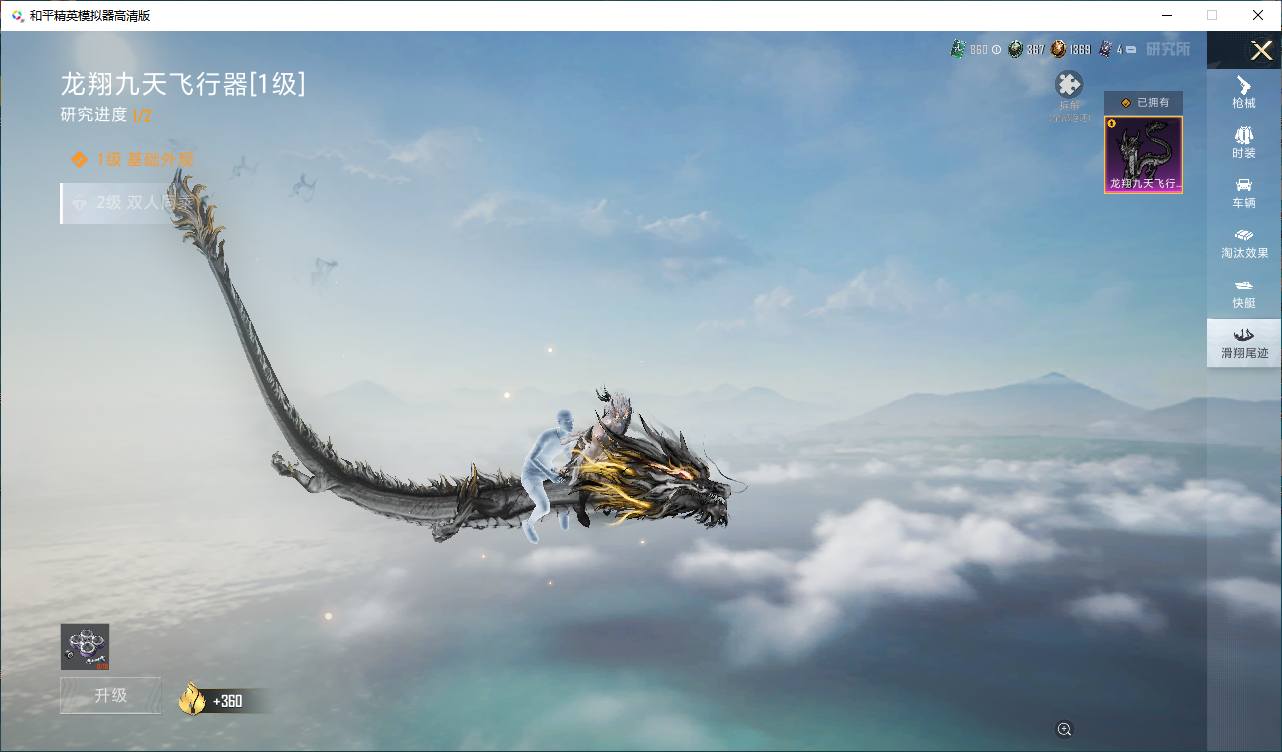Switch to the 快艇 (speedboat) category
Screen dimensions: 1282x752
[x=1244, y=293]
